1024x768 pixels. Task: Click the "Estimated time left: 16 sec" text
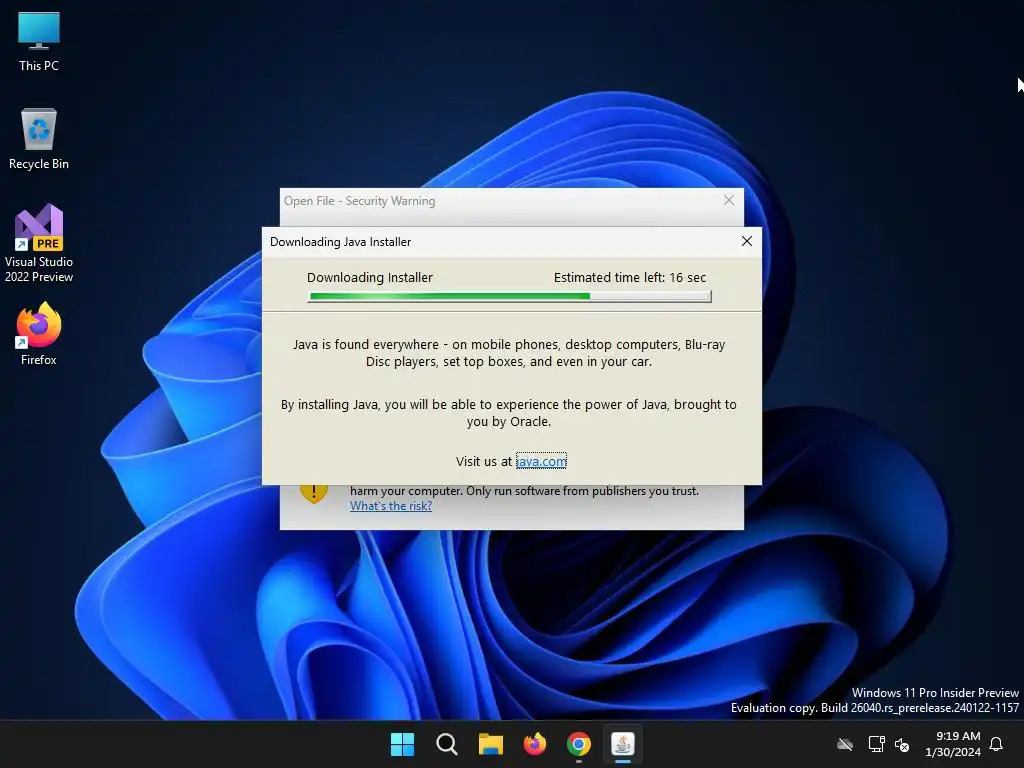point(630,278)
